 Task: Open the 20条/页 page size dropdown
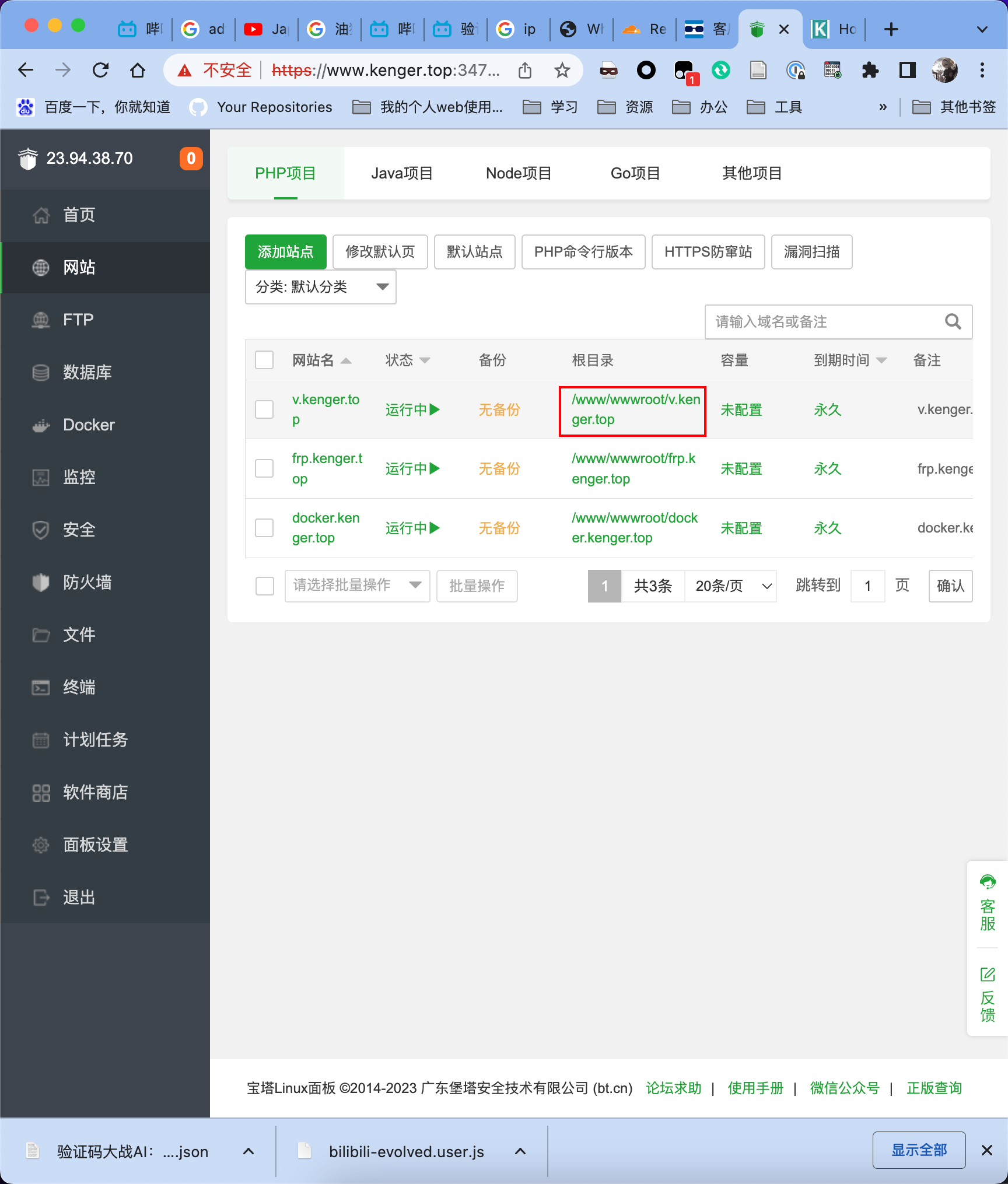coord(730,586)
